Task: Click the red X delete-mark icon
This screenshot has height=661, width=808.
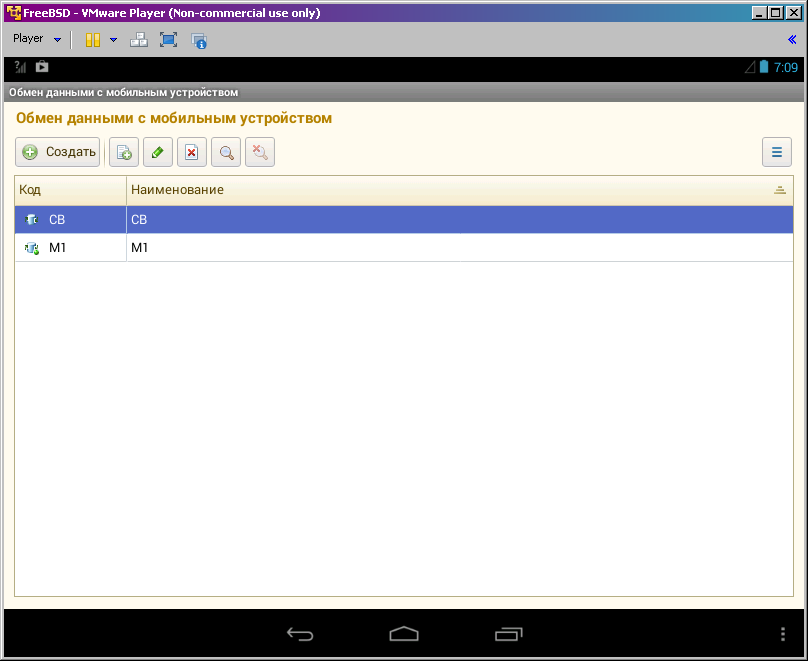Action: click(192, 152)
